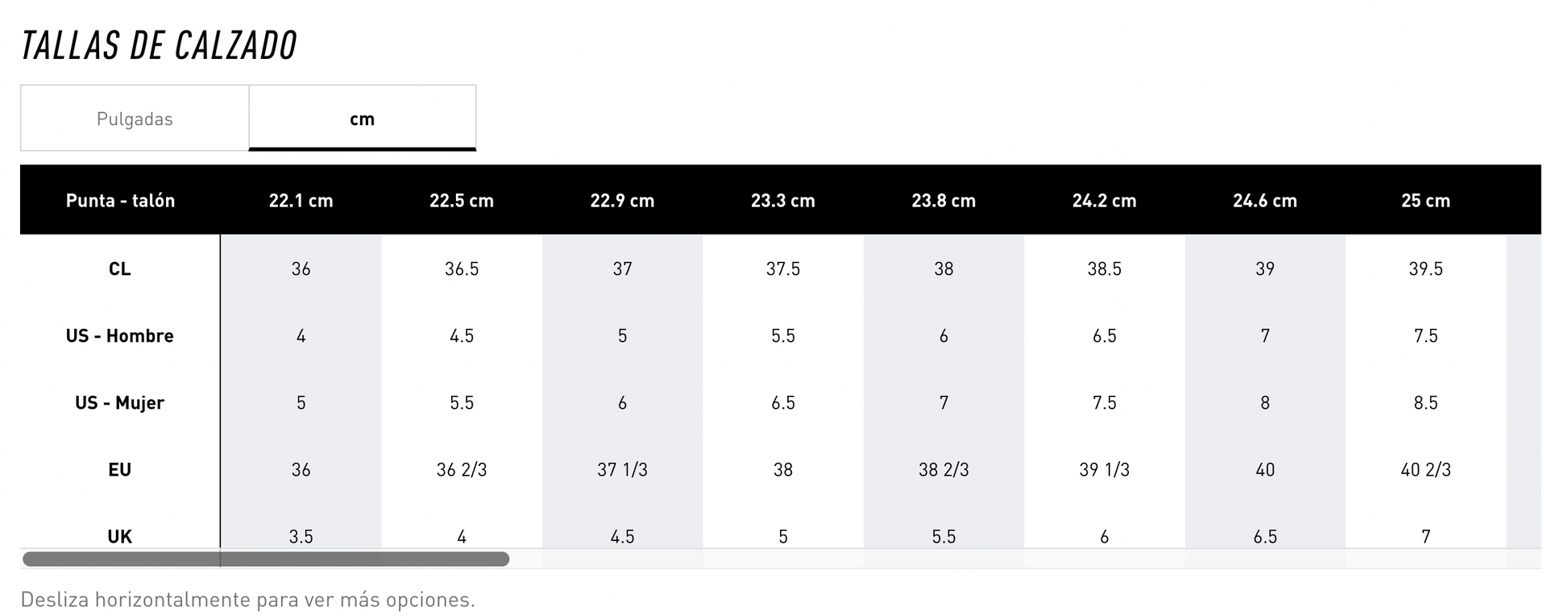Click the Desliza horizontalmente hint text
The image size is (1568, 616).
[248, 599]
